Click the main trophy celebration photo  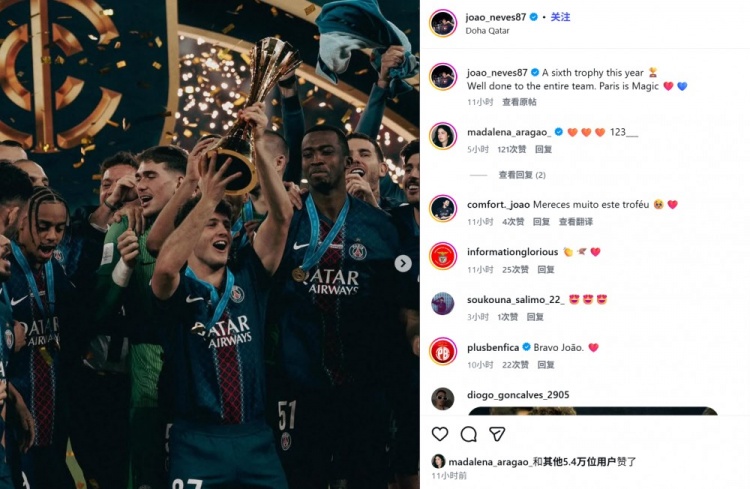coord(210,244)
